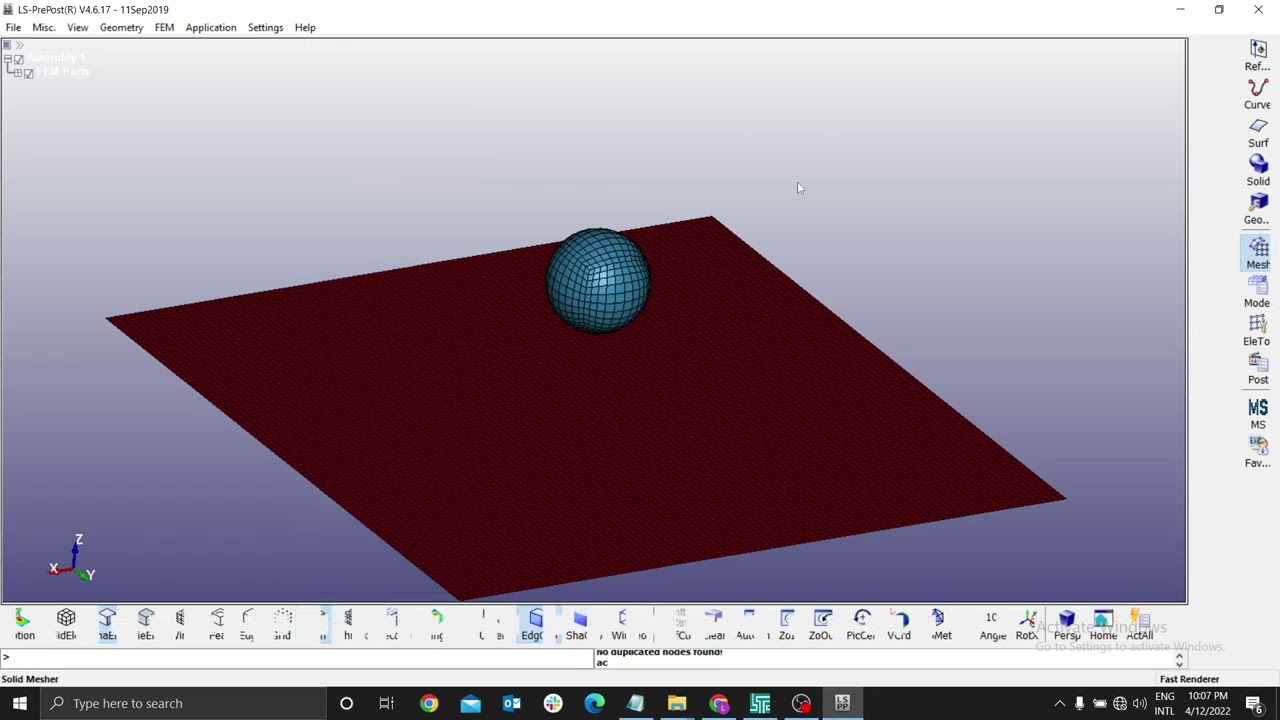Open the Post toolbar icon
1280x720 pixels.
point(1258,369)
